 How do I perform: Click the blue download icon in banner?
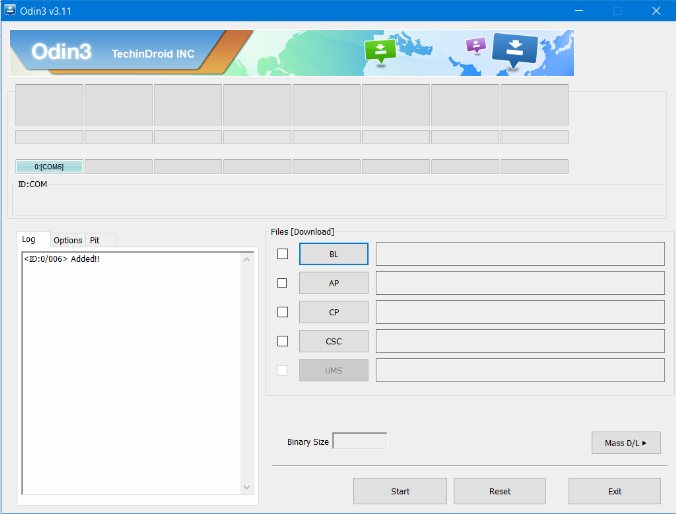click(x=515, y=50)
